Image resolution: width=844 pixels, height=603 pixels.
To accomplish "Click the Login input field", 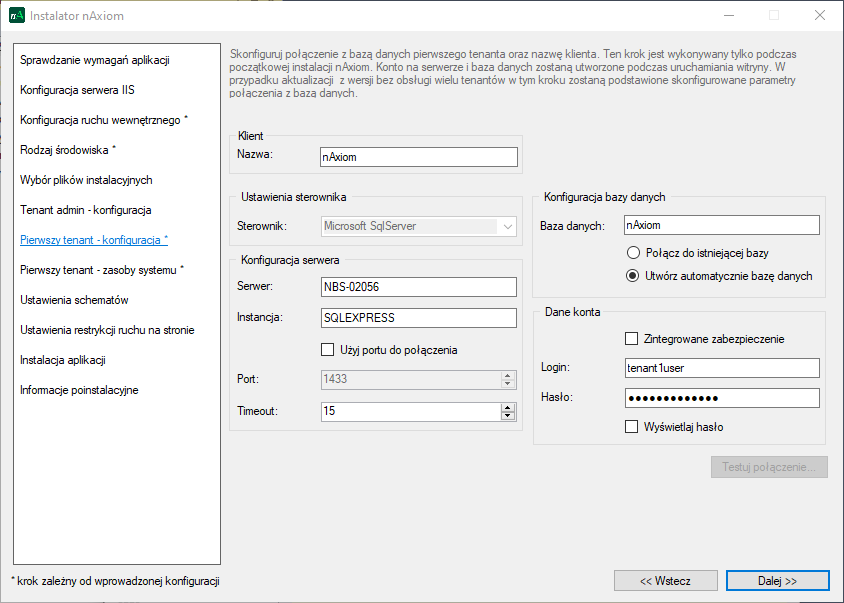I will click(722, 368).
